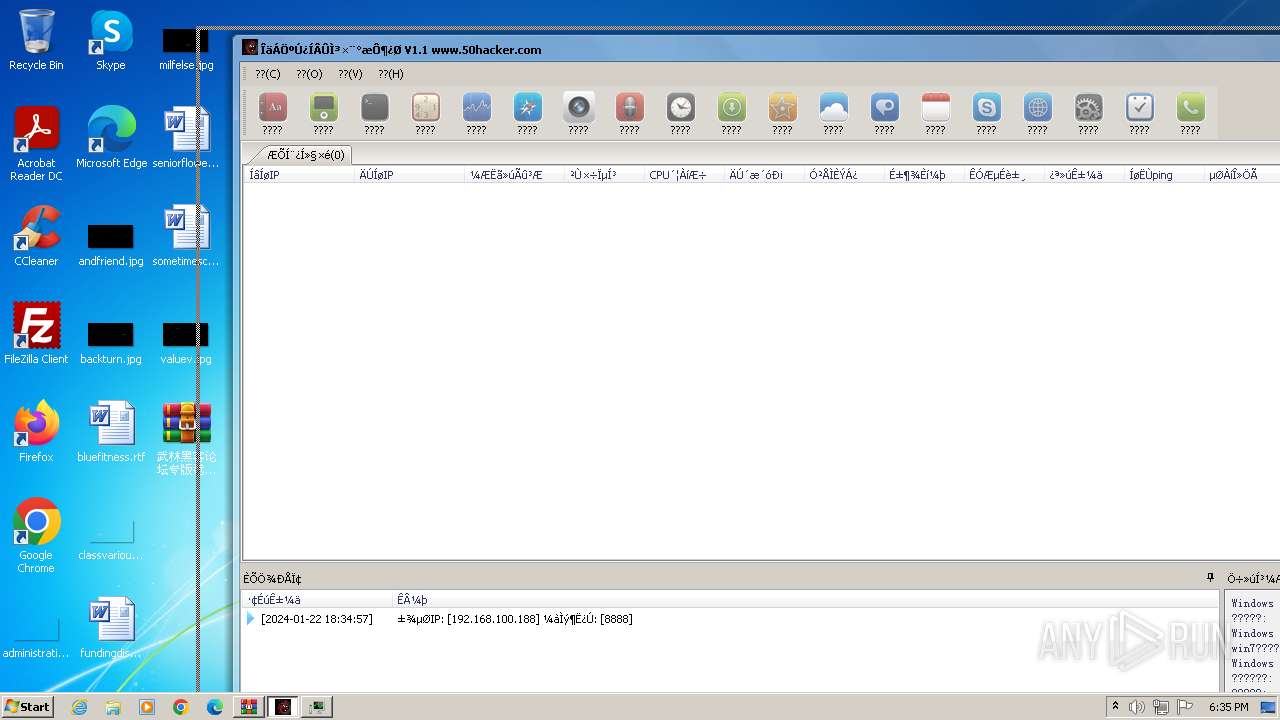Open Firefox desktop shortcut
The height and width of the screenshot is (720, 1280).
(36, 432)
